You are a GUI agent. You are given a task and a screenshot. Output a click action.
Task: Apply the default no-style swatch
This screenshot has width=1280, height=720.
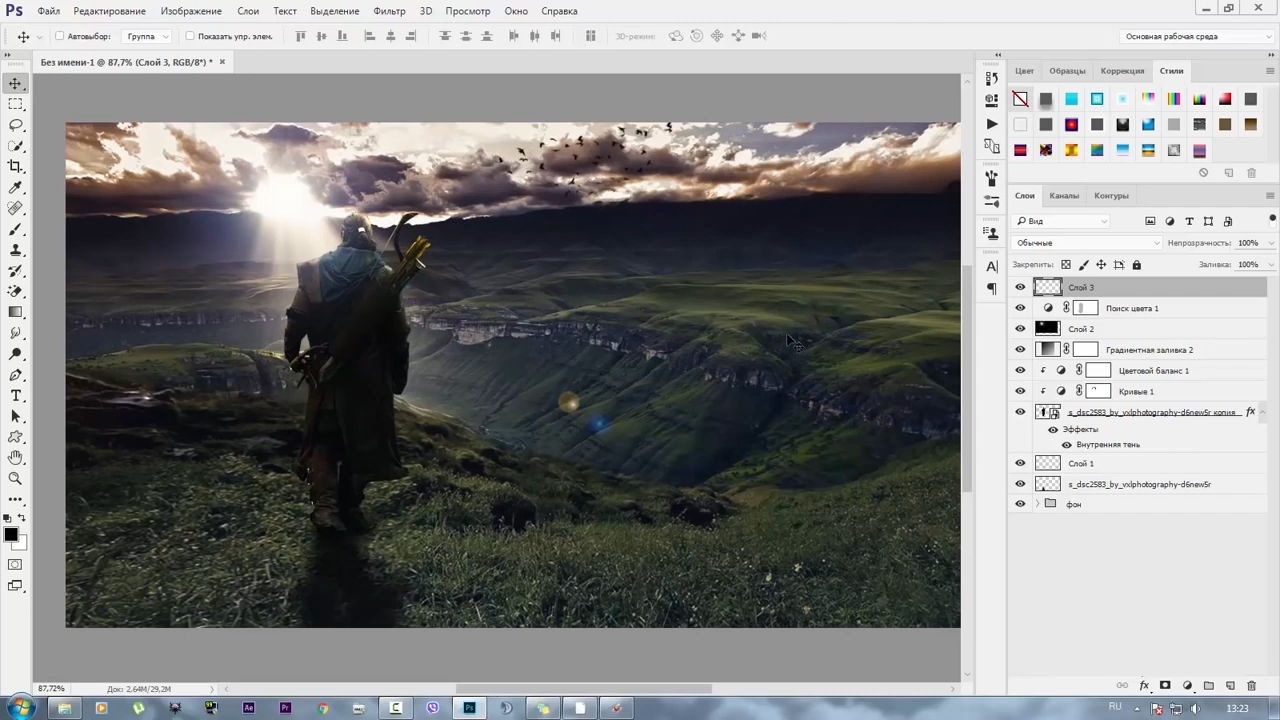point(1020,99)
